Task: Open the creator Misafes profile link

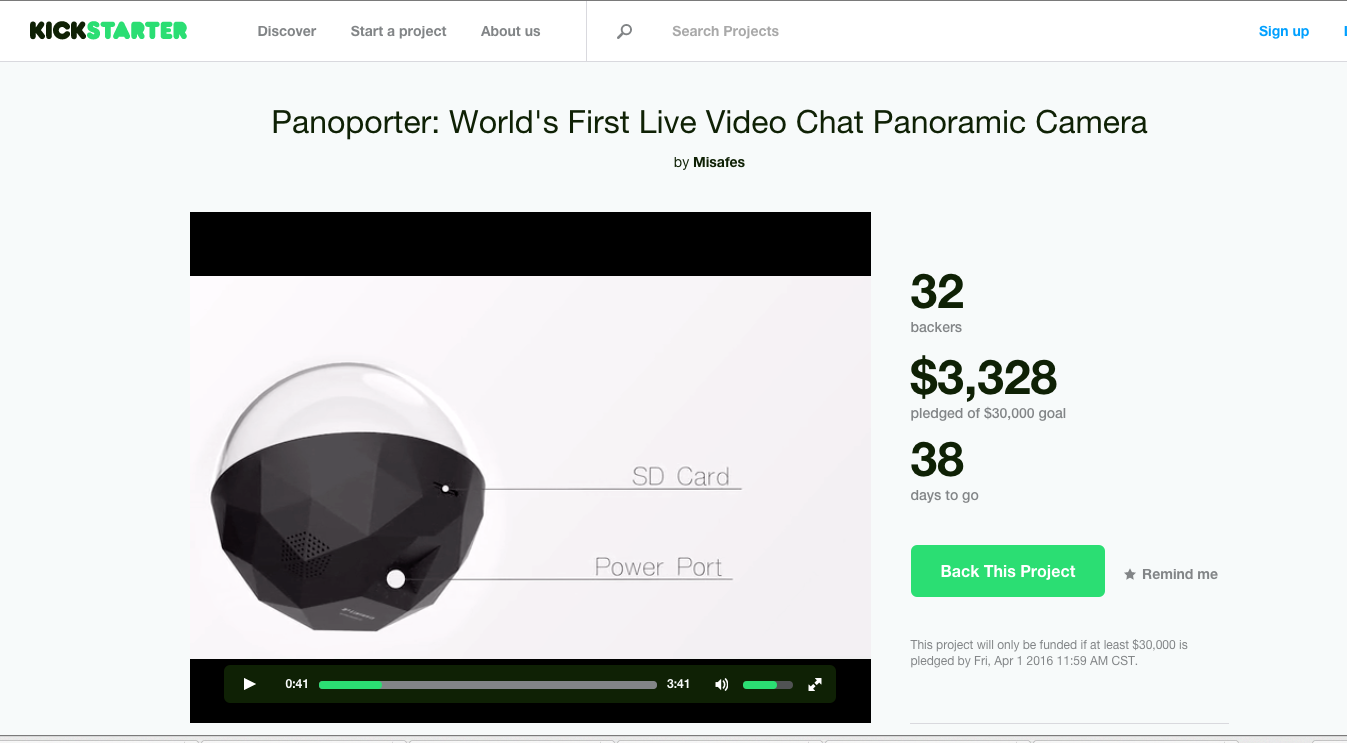Action: [719, 162]
